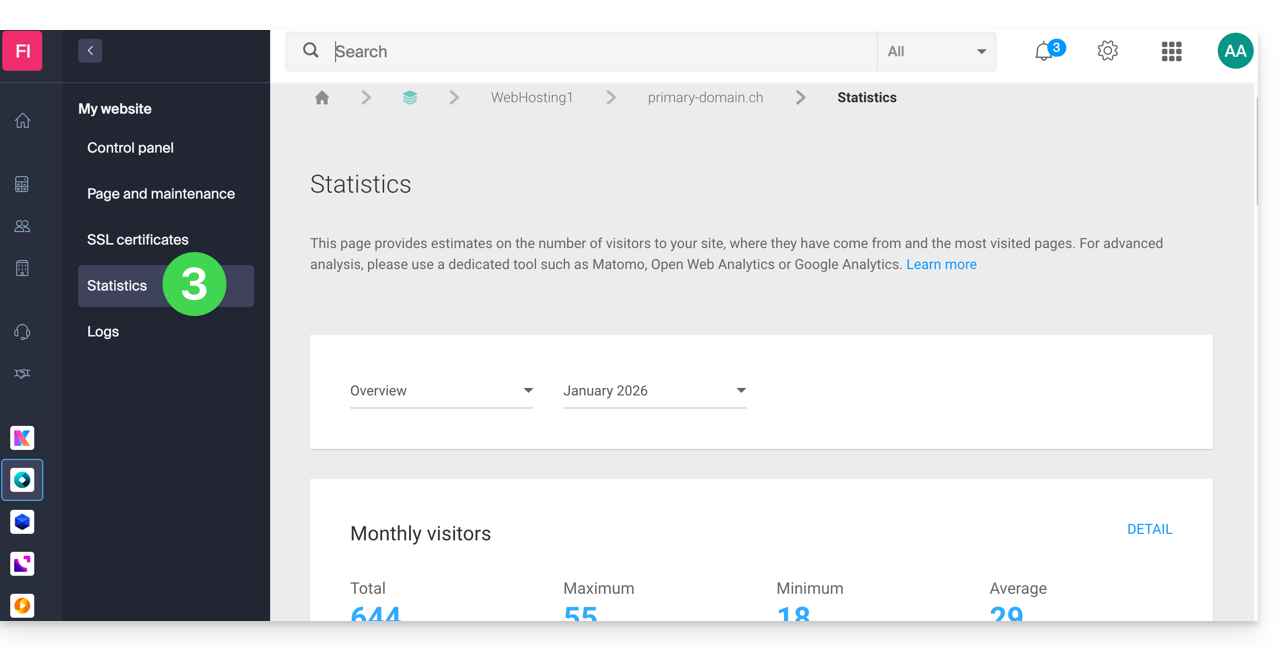
Task: Click the Learn more link
Action: click(x=941, y=265)
